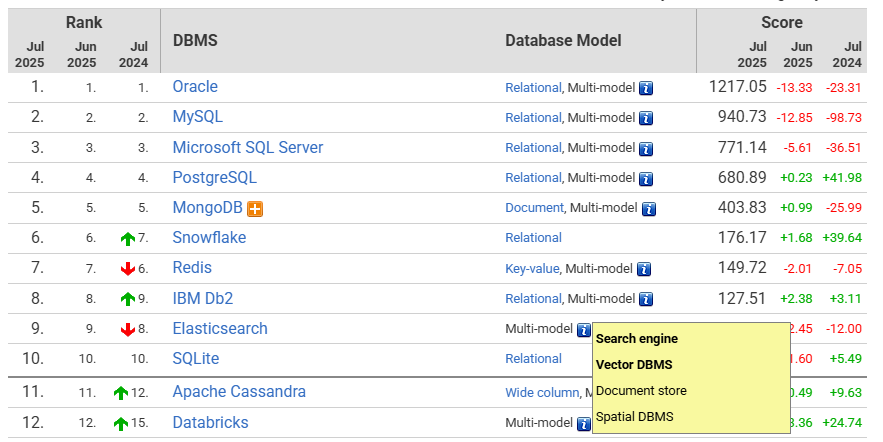Click Relational model link in MySQL row
This screenshot has width=883, height=442.
533,118
